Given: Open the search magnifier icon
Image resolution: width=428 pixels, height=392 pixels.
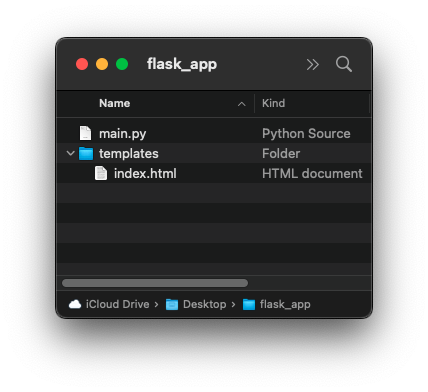Looking at the screenshot, I should point(344,64).
